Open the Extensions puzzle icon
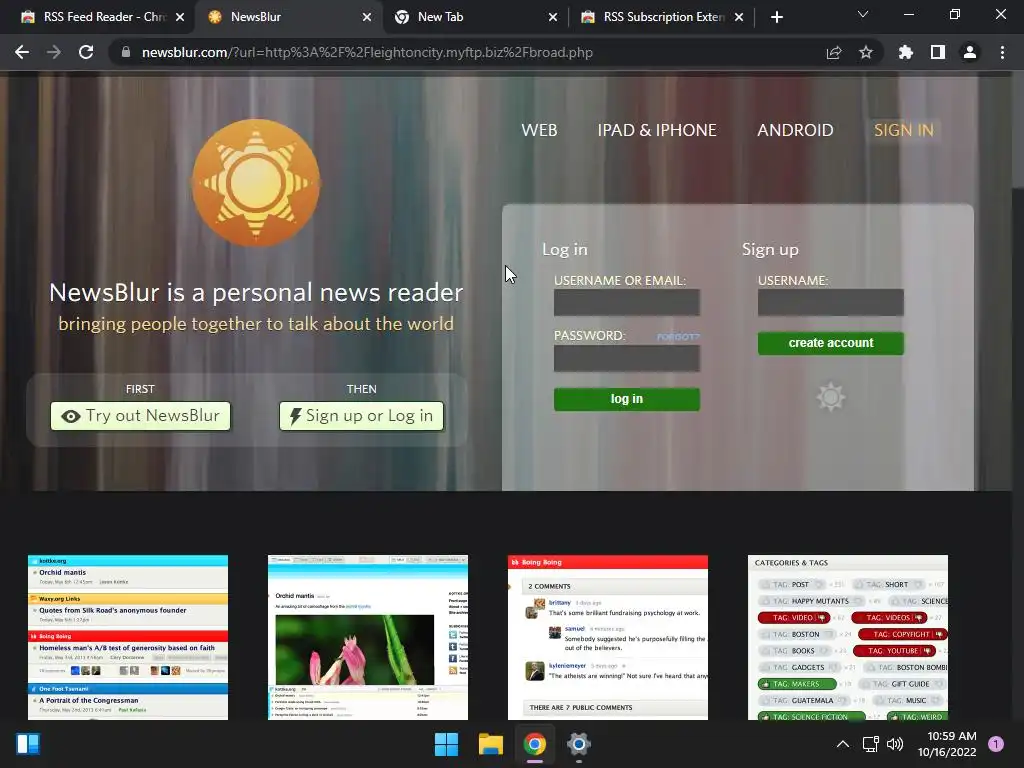 point(905,52)
